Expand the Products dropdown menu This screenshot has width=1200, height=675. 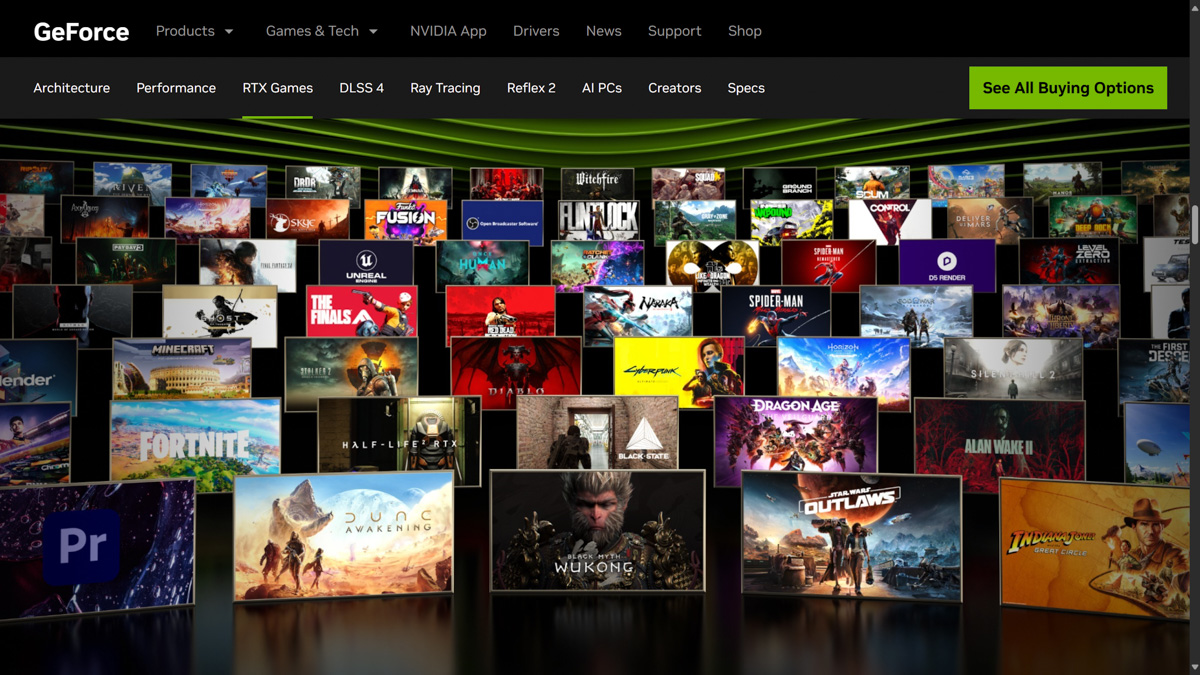pyautogui.click(x=194, y=31)
